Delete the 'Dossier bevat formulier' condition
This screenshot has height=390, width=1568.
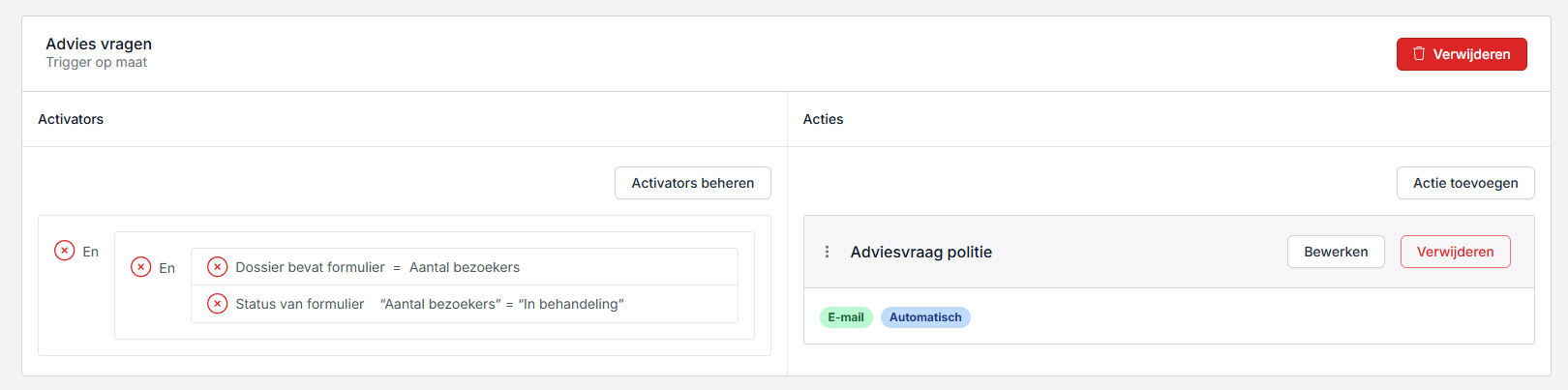[218, 267]
